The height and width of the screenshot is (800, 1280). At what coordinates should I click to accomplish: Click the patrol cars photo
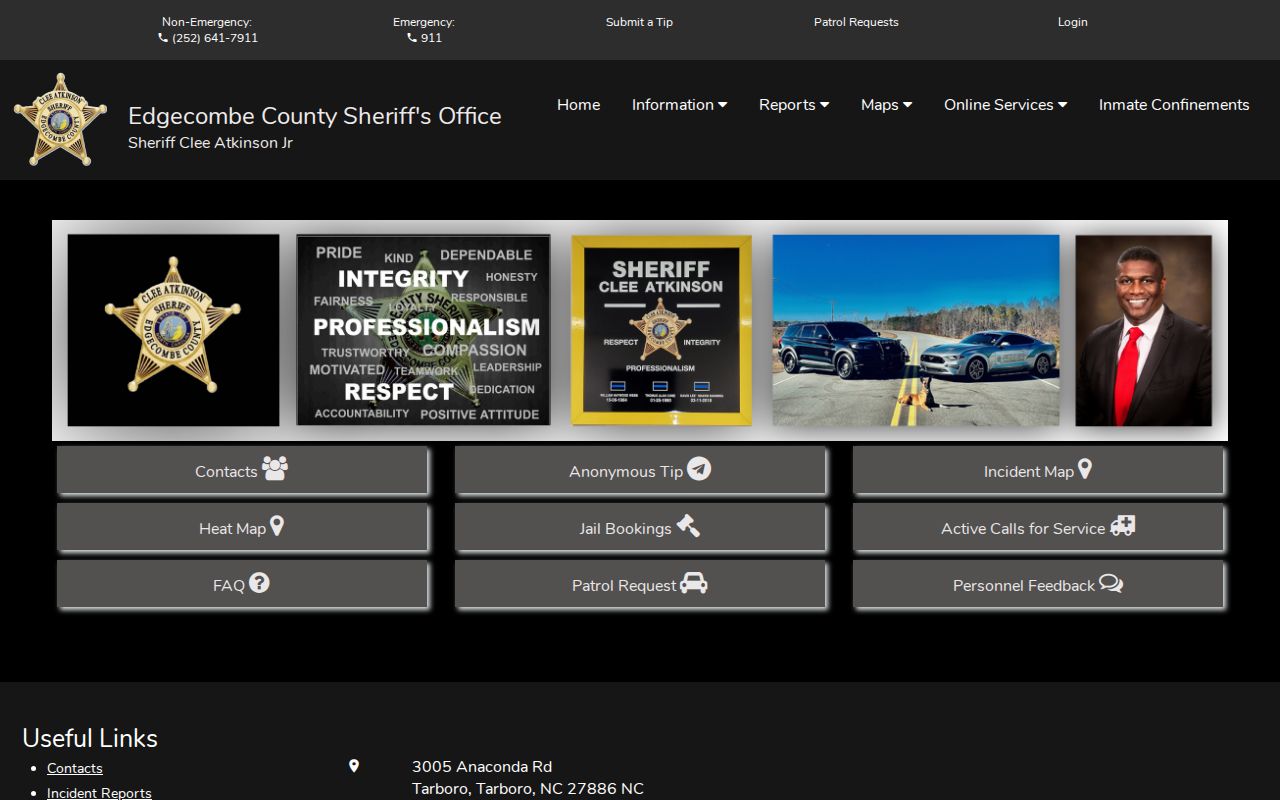click(x=916, y=330)
